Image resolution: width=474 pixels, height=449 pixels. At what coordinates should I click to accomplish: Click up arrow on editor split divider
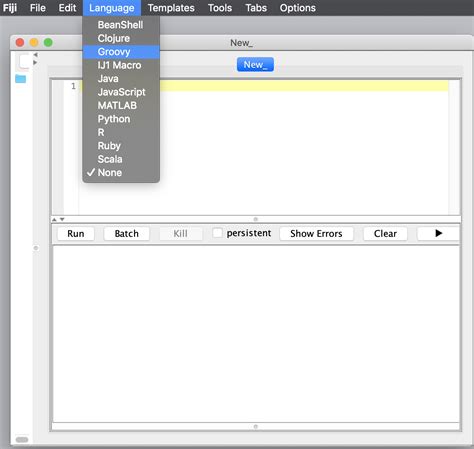(x=54, y=219)
